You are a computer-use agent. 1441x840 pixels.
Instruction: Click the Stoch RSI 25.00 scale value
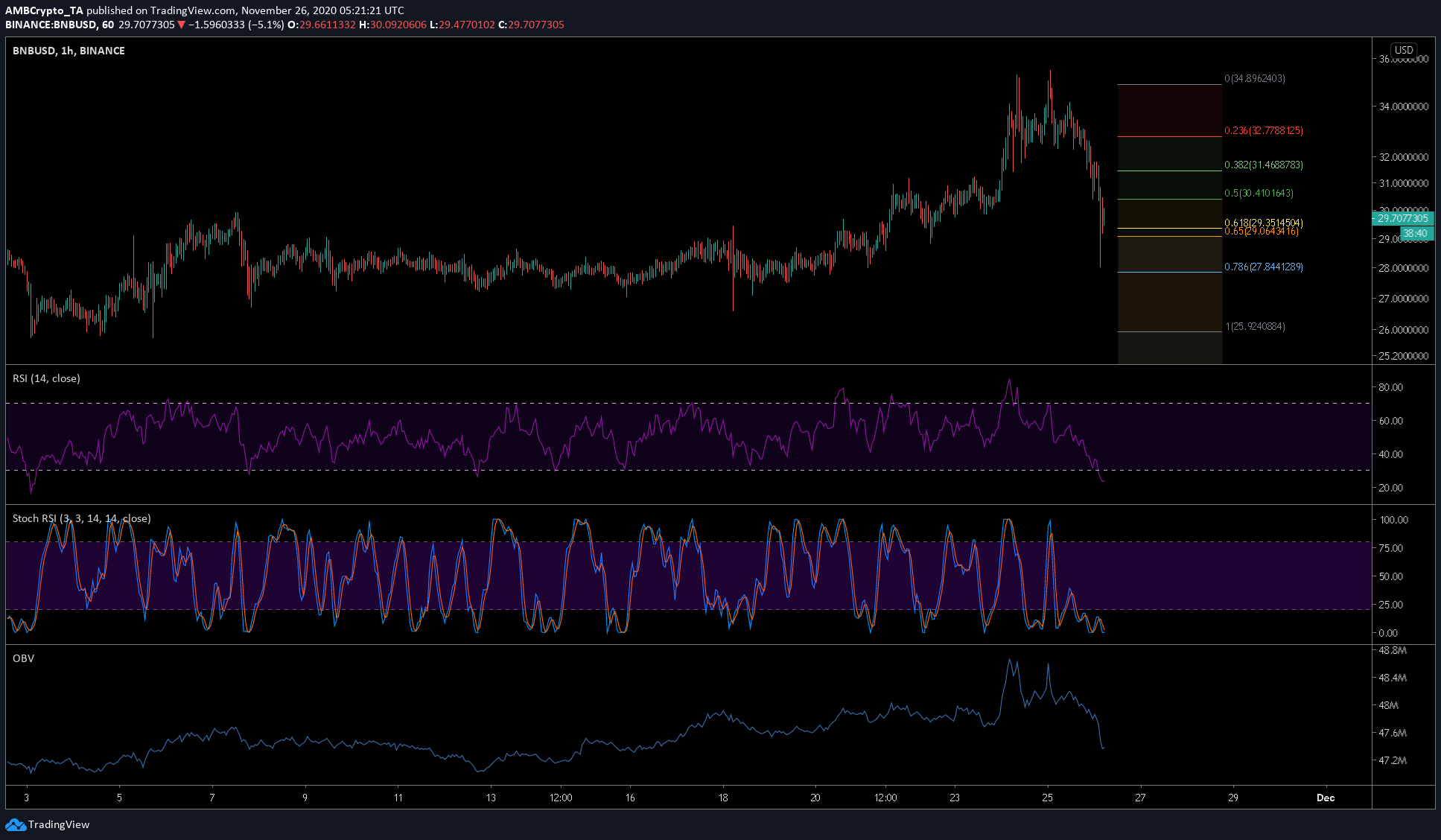pyautogui.click(x=1390, y=605)
